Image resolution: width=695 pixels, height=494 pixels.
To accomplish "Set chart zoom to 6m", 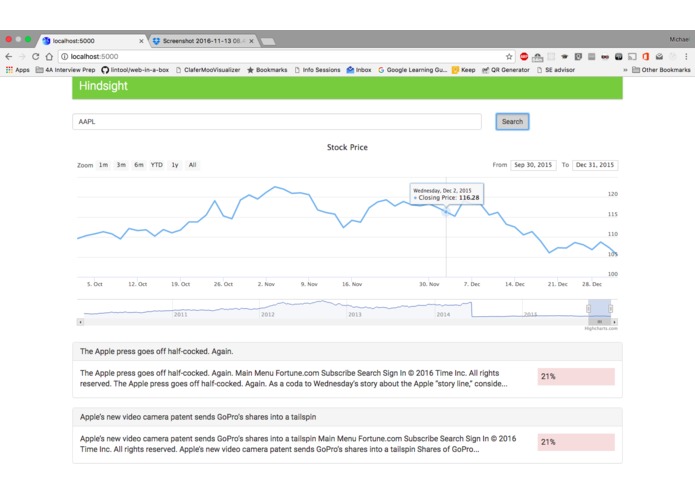I will [139, 165].
